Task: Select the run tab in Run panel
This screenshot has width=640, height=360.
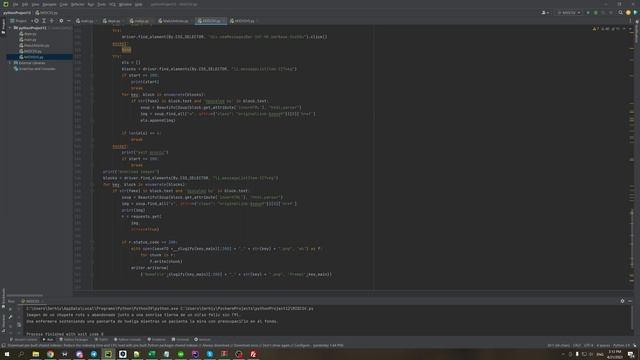Action: [x=33, y=301]
